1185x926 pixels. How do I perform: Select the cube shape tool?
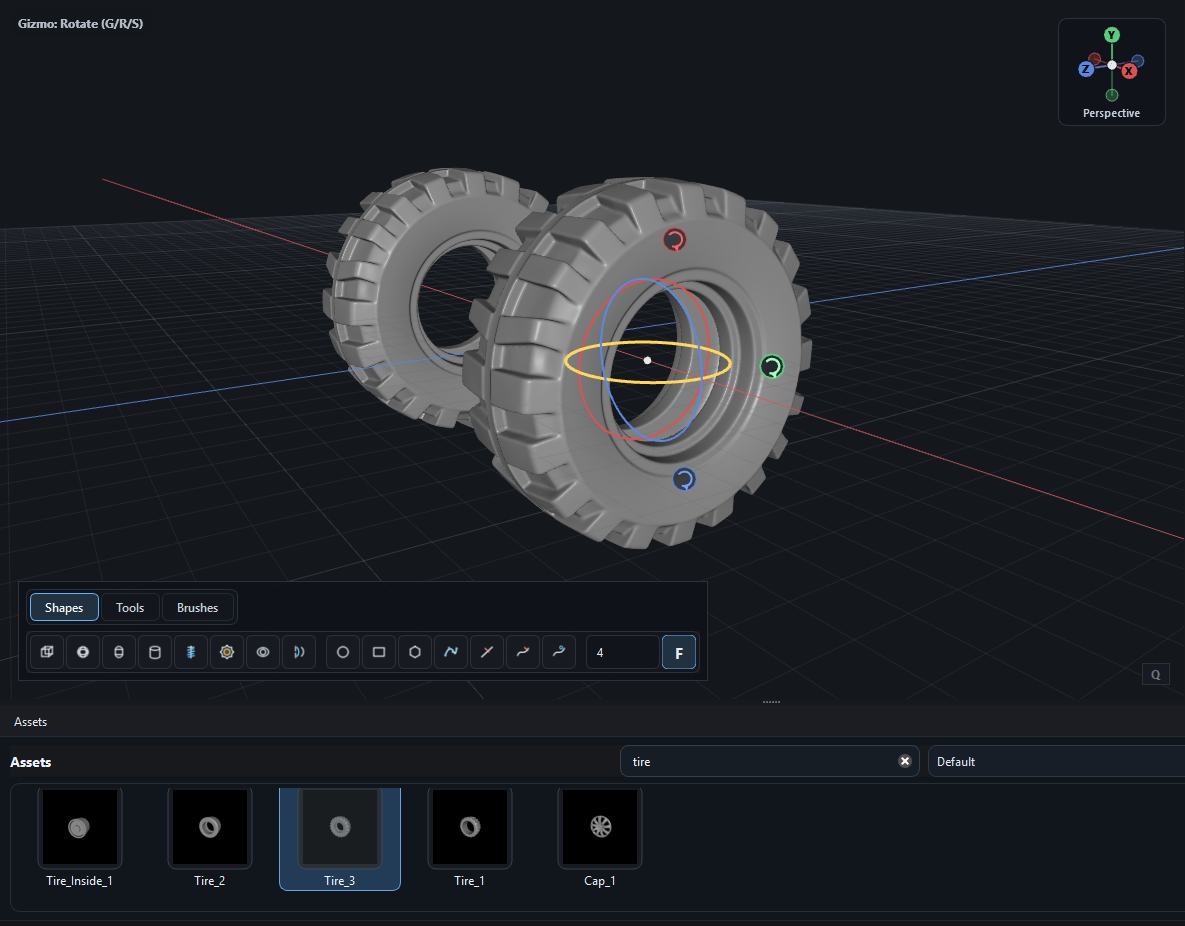[47, 652]
